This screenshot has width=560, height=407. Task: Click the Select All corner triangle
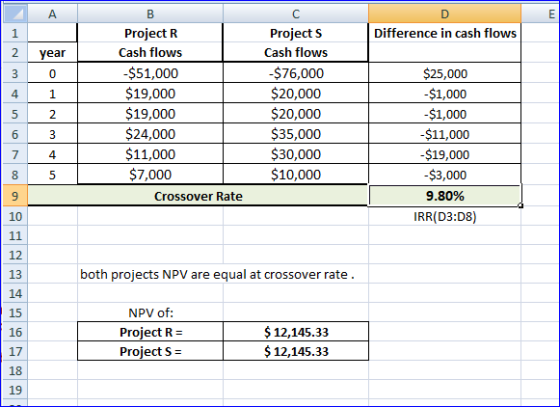pos(15,14)
